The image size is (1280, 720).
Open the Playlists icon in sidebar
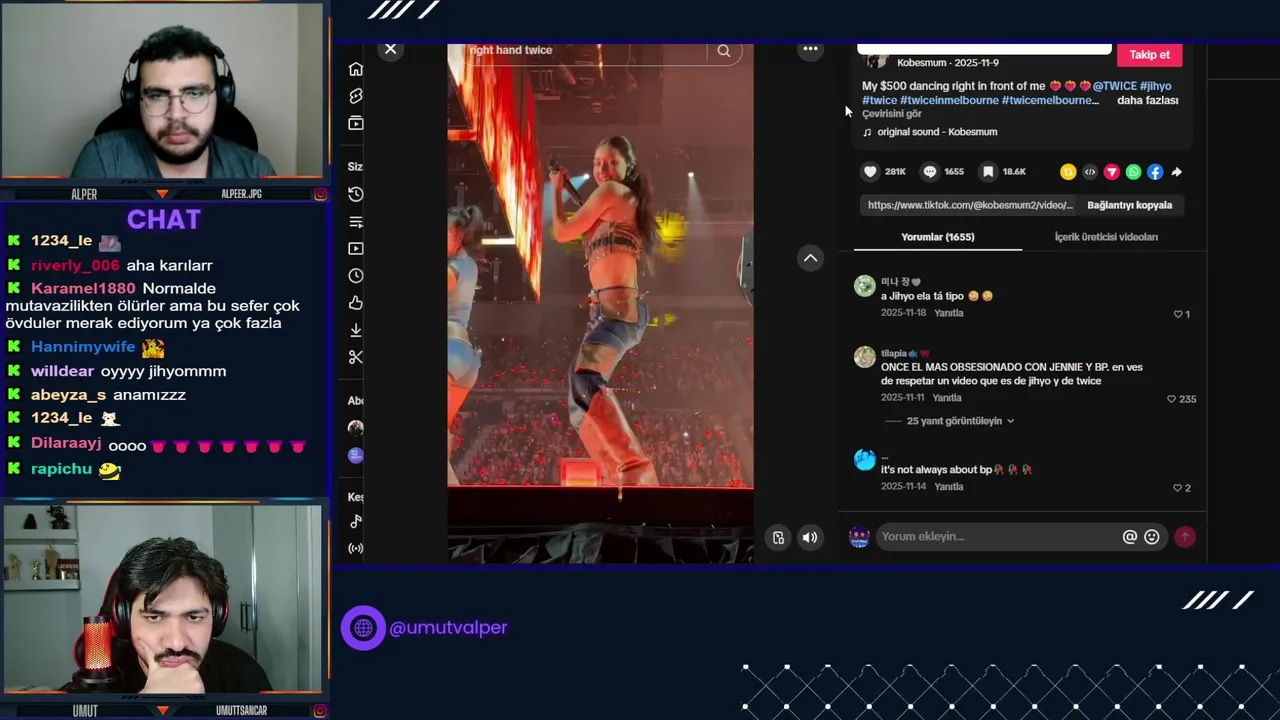tap(356, 222)
